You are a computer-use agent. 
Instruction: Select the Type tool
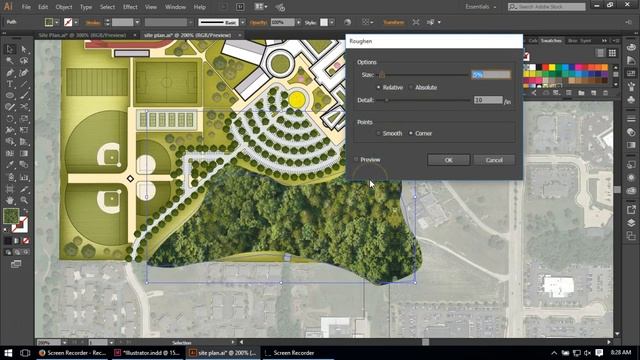tap(10, 84)
